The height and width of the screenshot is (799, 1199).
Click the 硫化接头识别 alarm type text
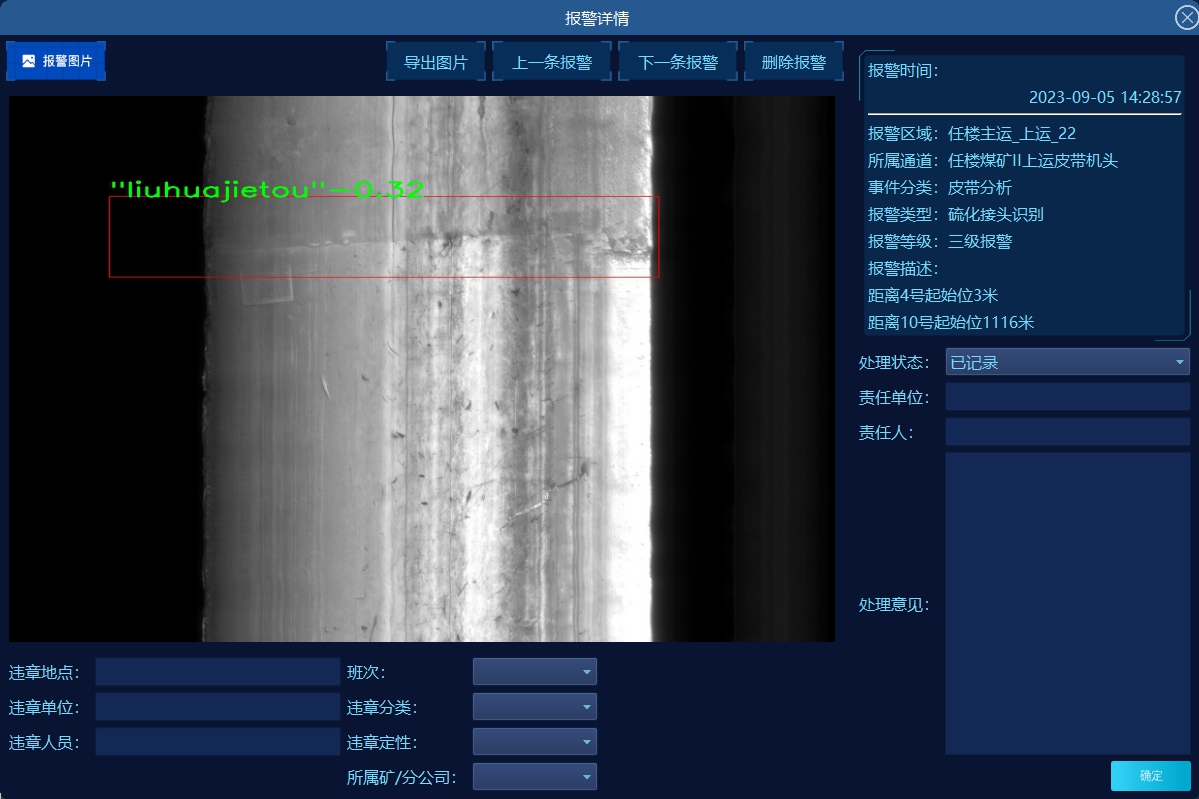[x=996, y=214]
